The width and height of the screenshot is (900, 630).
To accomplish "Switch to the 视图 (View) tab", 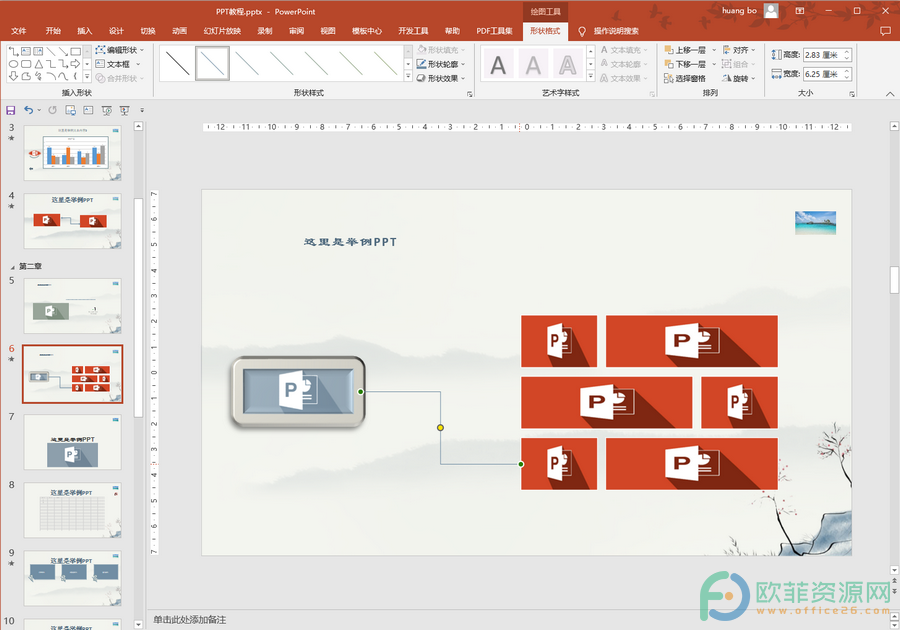I will point(328,31).
